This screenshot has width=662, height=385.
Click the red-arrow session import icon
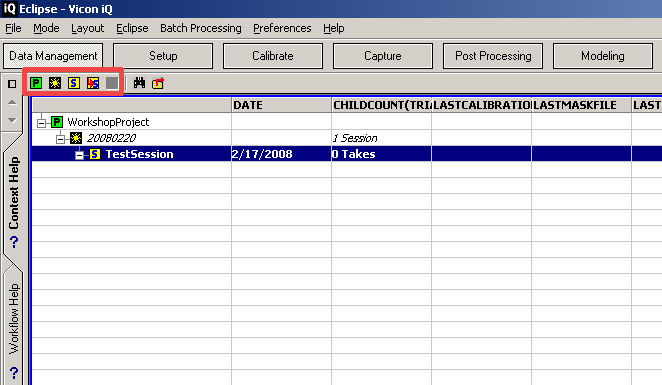pos(93,83)
